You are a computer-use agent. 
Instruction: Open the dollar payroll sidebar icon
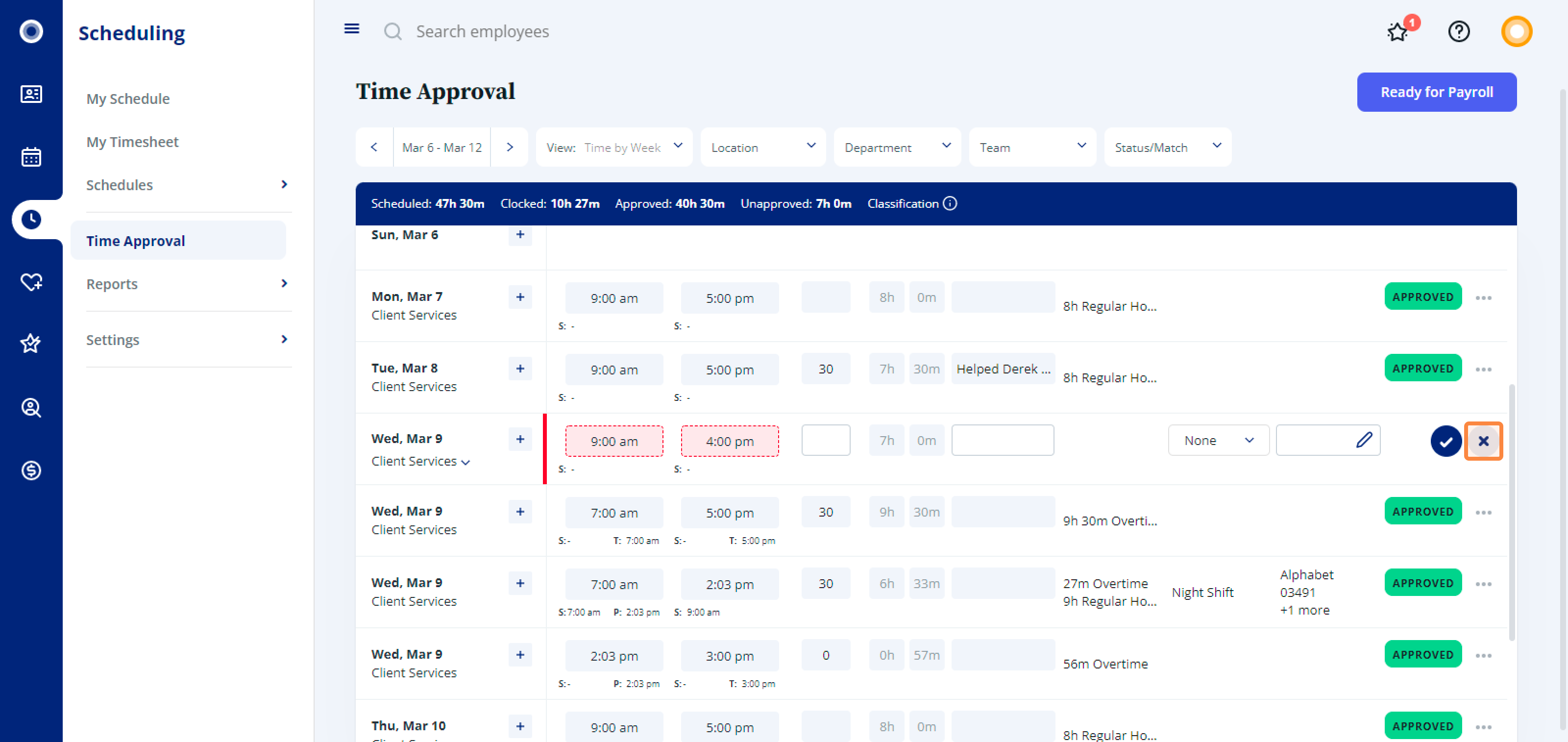pyautogui.click(x=31, y=470)
